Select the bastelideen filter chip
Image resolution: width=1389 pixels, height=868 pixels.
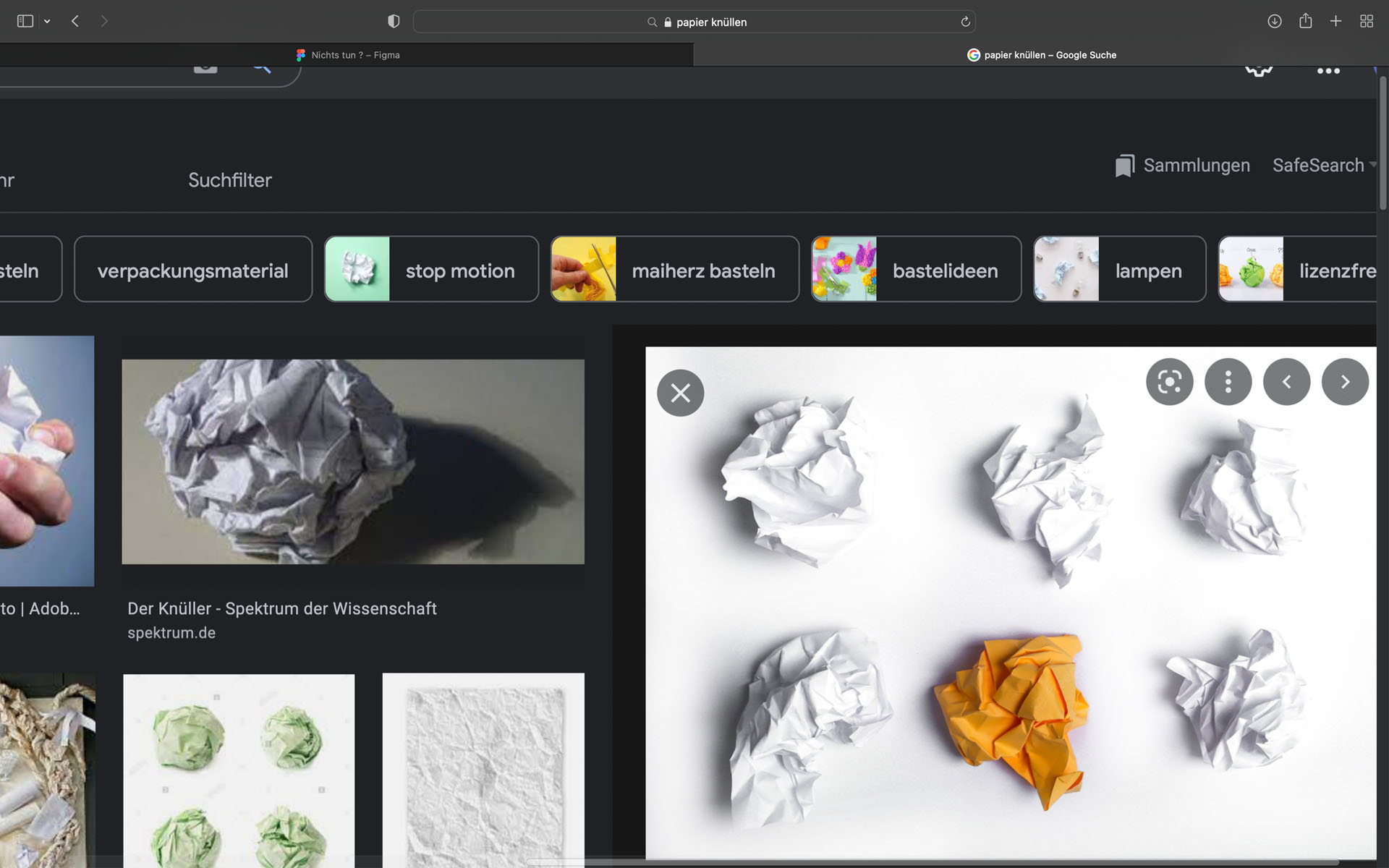(916, 269)
